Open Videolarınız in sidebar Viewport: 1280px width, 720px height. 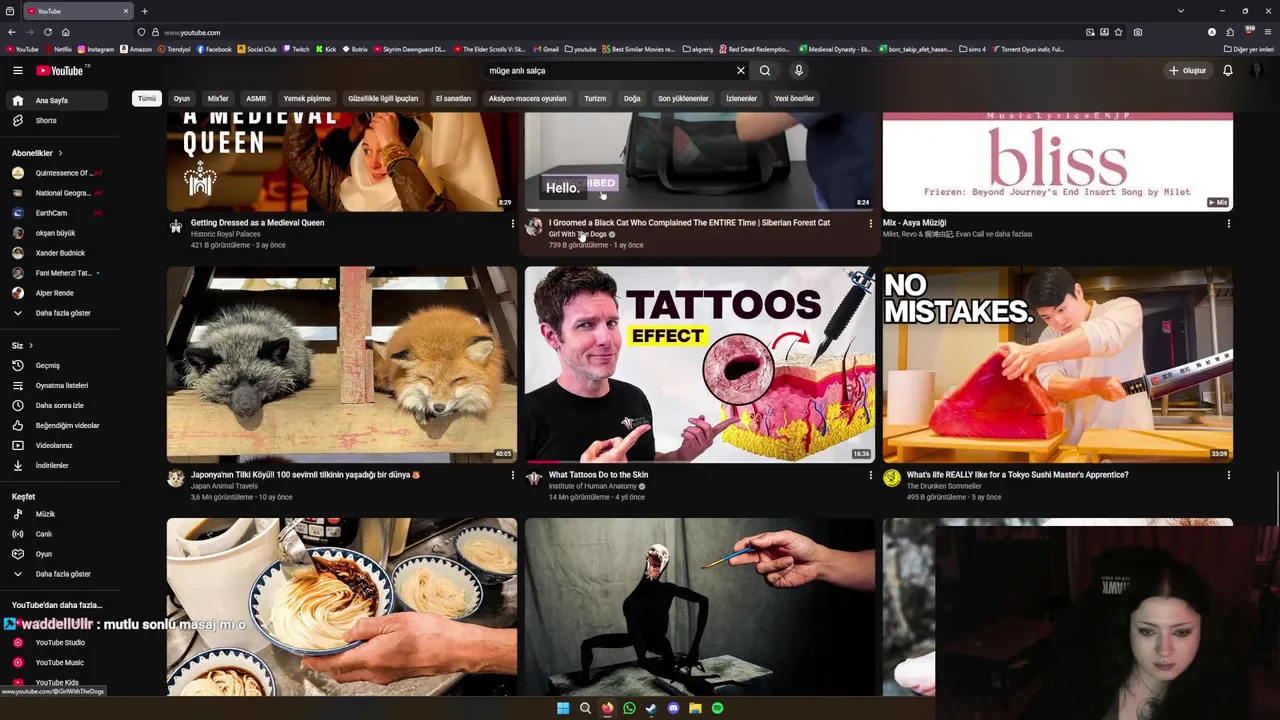click(56, 445)
